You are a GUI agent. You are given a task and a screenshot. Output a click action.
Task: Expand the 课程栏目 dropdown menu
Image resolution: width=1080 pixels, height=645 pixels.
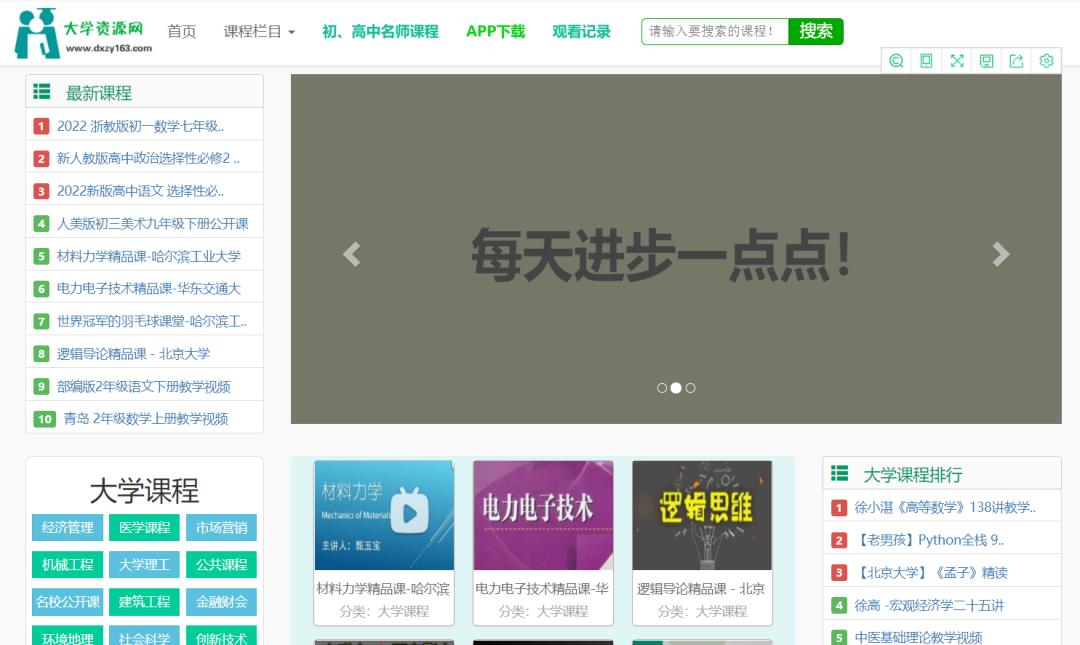(259, 32)
